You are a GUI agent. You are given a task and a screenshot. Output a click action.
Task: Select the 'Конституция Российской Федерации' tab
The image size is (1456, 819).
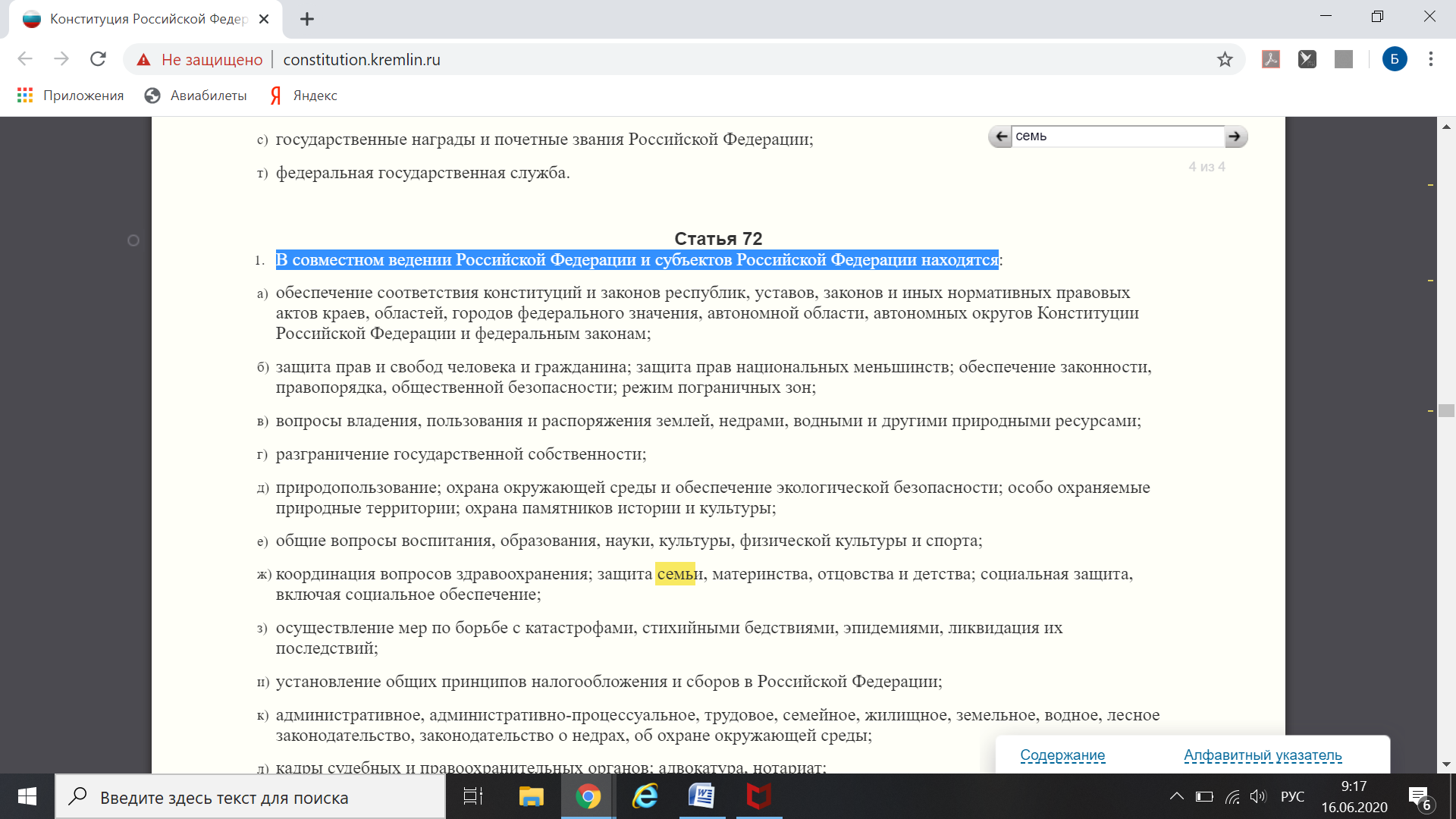point(146,19)
